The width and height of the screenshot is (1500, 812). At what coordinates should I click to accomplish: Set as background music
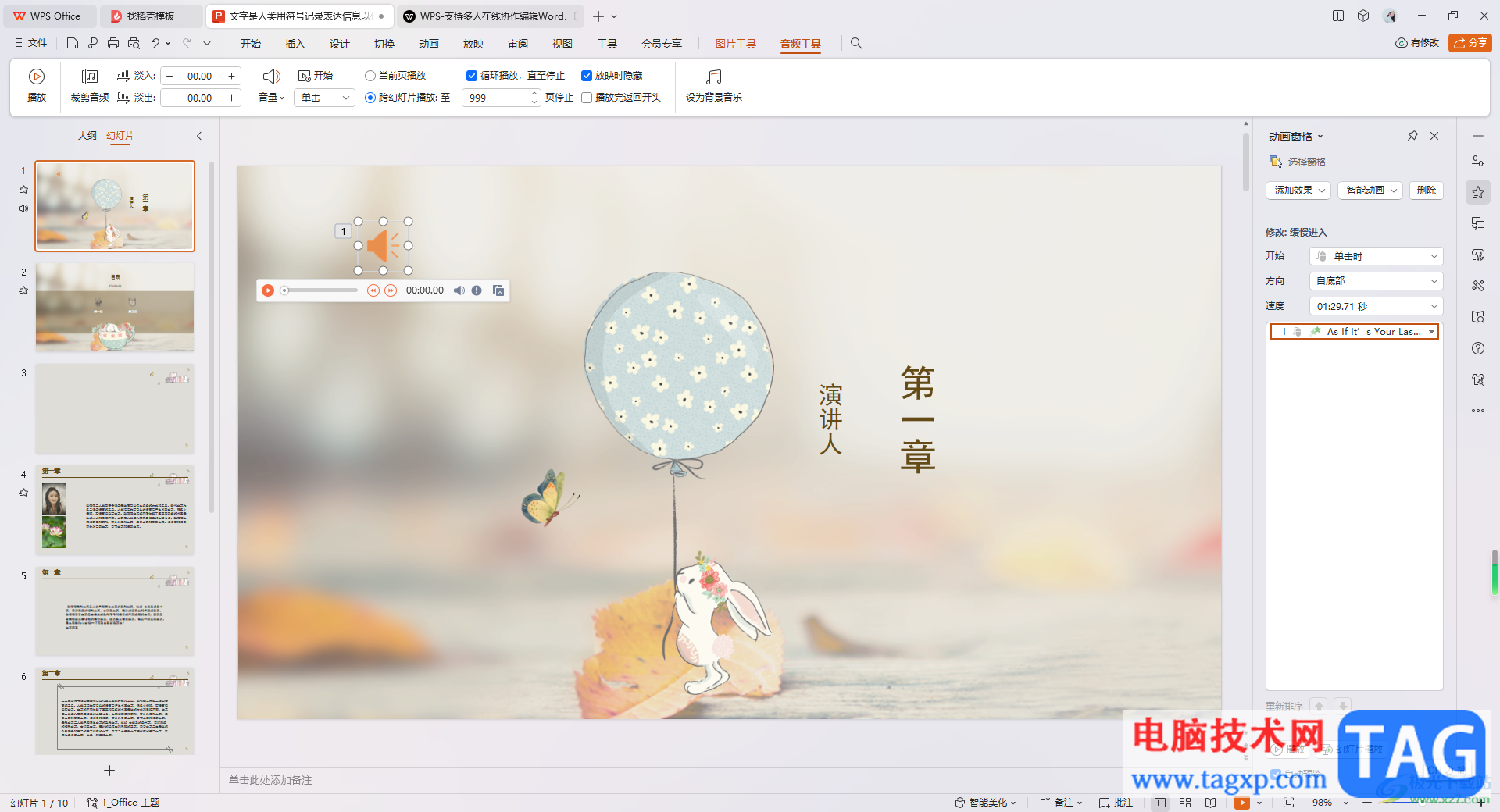tap(713, 85)
